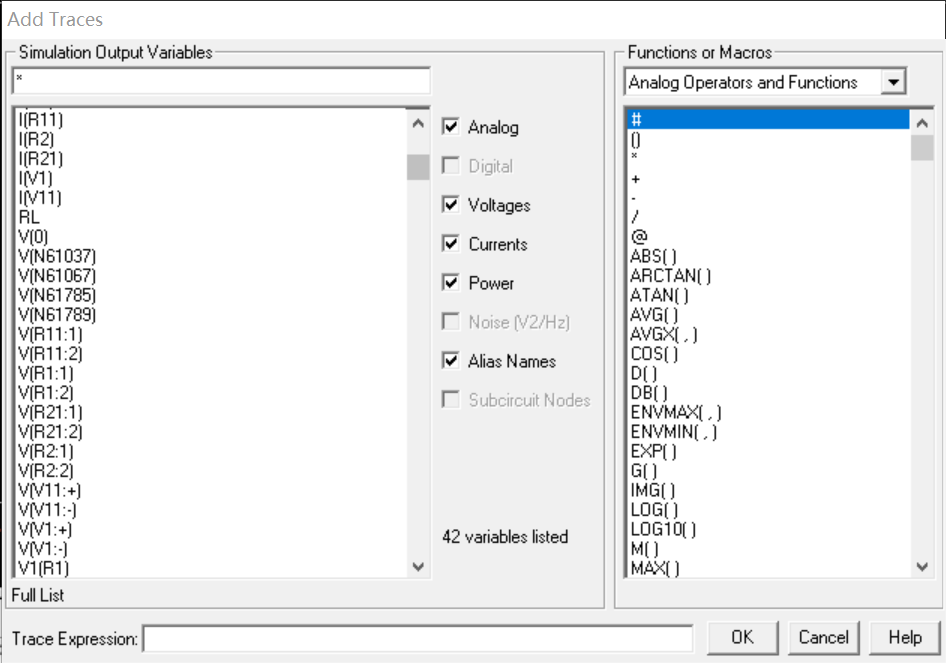946x663 pixels.
Task: Select V(R21:1) variable
Action: 51,413
